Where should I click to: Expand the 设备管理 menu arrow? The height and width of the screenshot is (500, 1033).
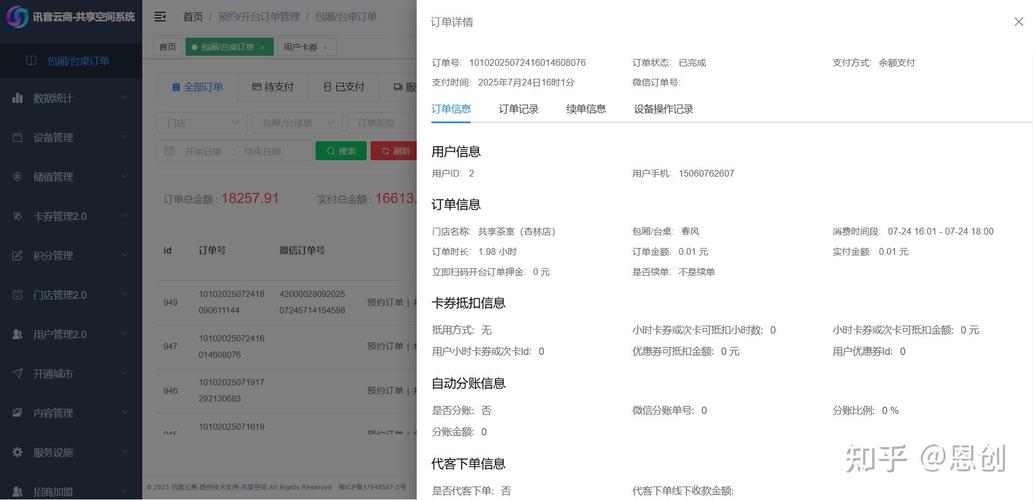click(x=125, y=138)
